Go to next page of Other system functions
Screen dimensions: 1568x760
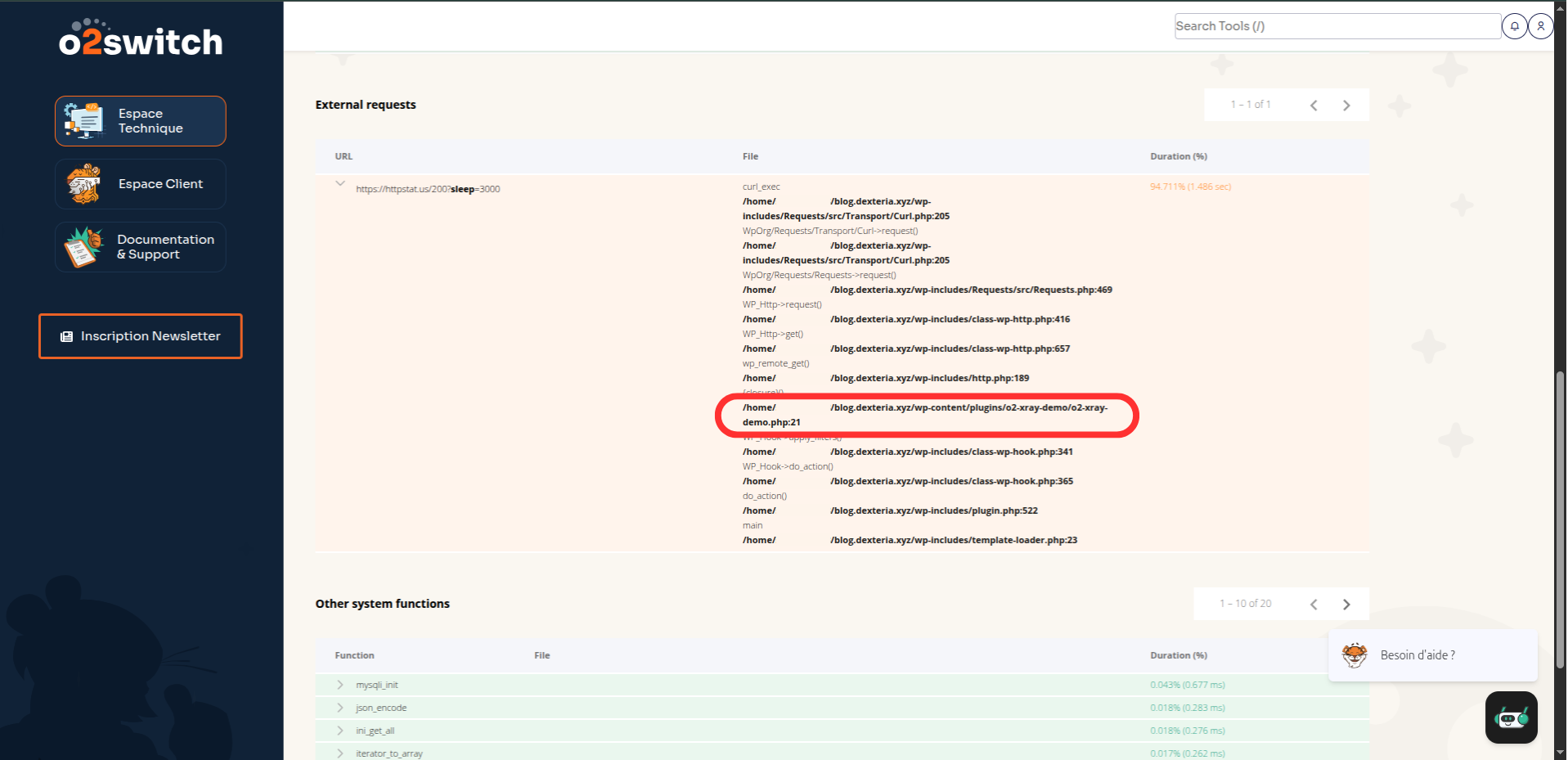click(x=1346, y=605)
